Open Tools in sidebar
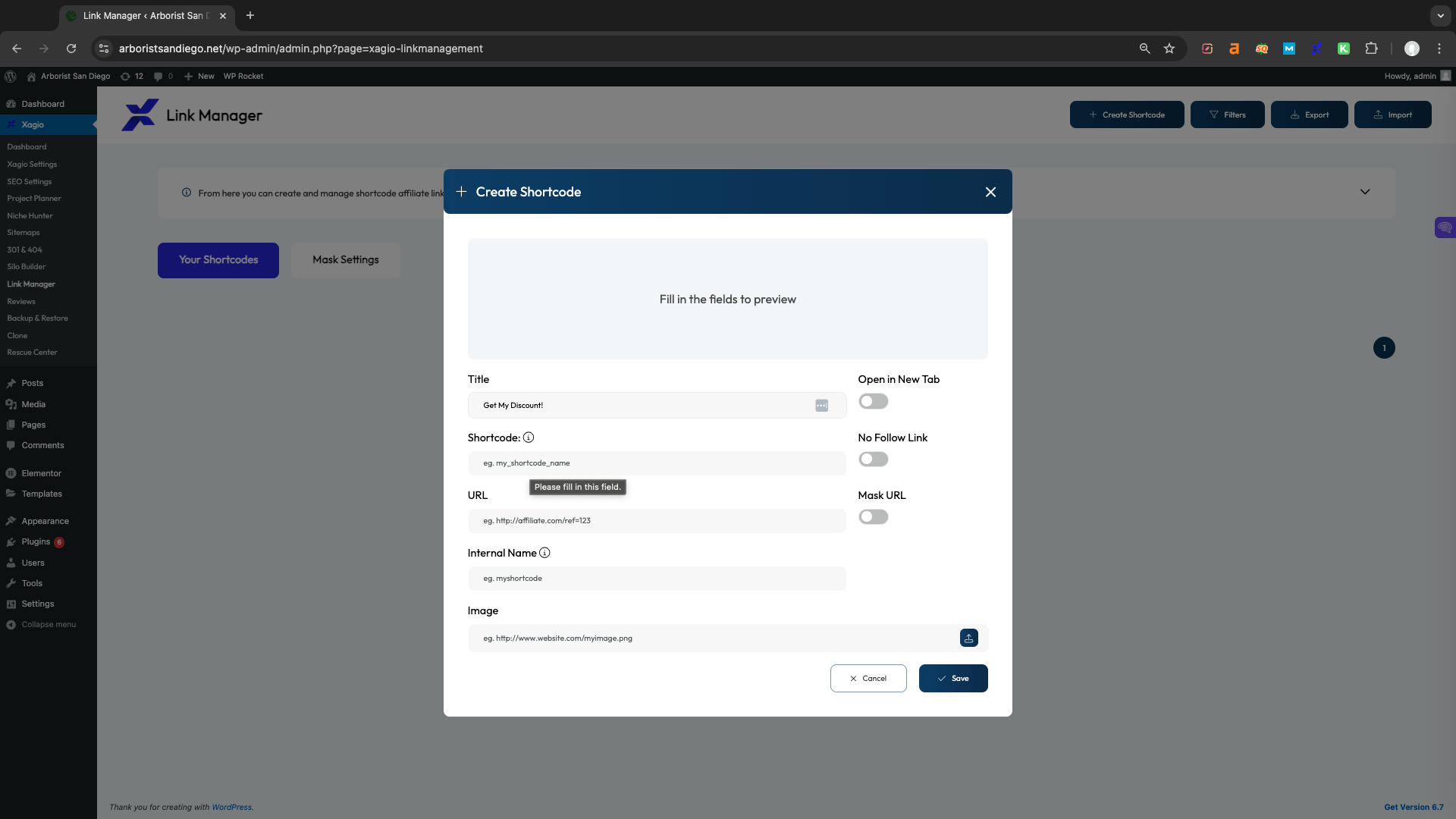 click(x=32, y=583)
